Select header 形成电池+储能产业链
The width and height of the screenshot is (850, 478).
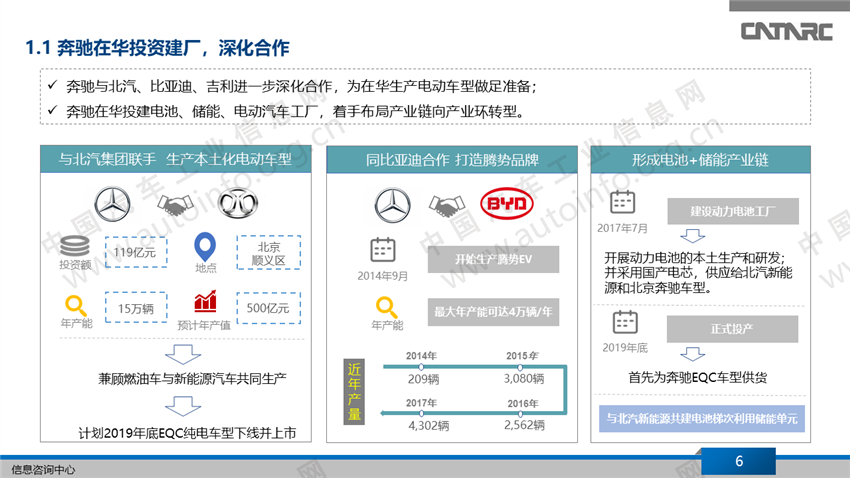coord(700,159)
